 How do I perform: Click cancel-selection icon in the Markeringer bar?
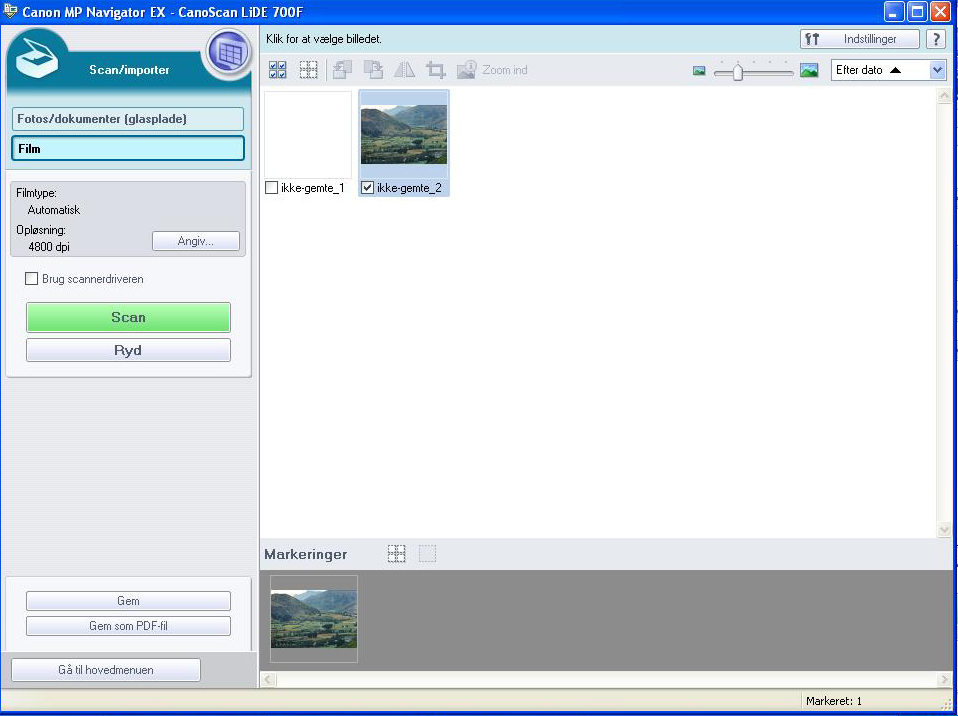click(427, 554)
